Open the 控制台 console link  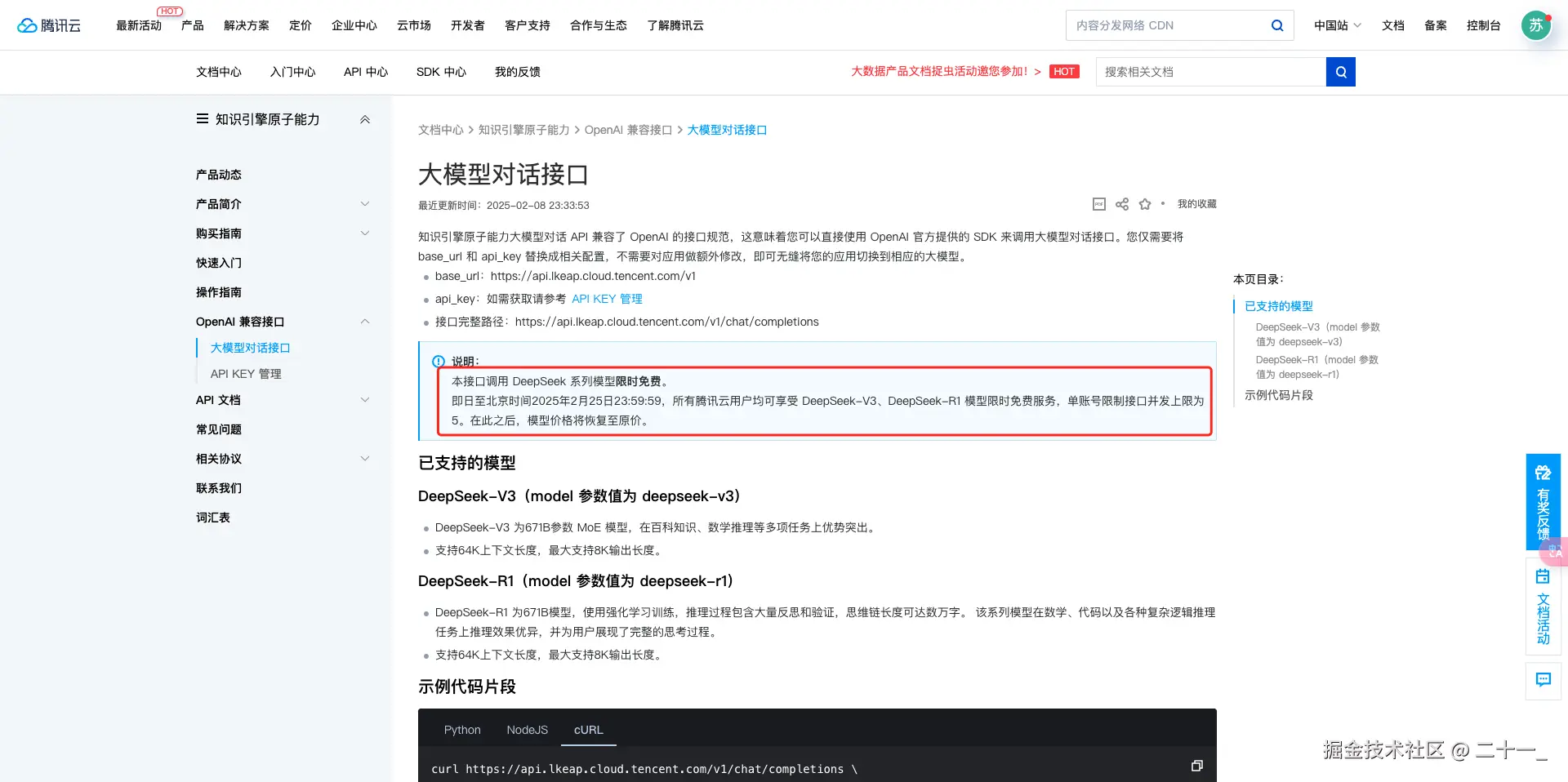coord(1484,25)
